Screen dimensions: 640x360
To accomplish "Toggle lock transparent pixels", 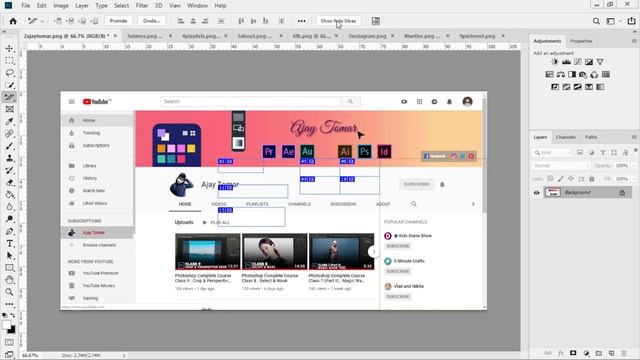I will [x=550, y=179].
